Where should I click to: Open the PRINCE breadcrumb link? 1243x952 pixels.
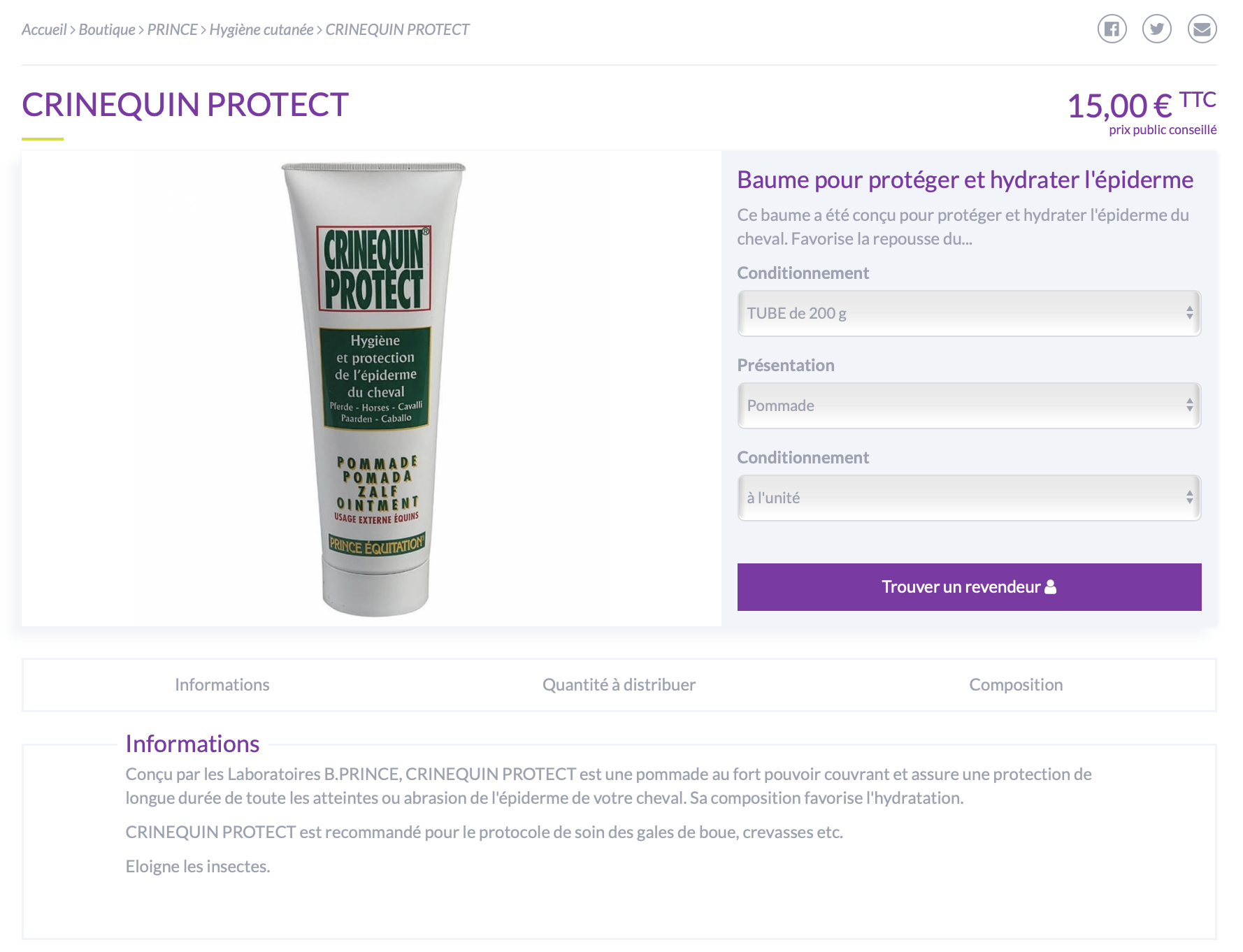[173, 29]
